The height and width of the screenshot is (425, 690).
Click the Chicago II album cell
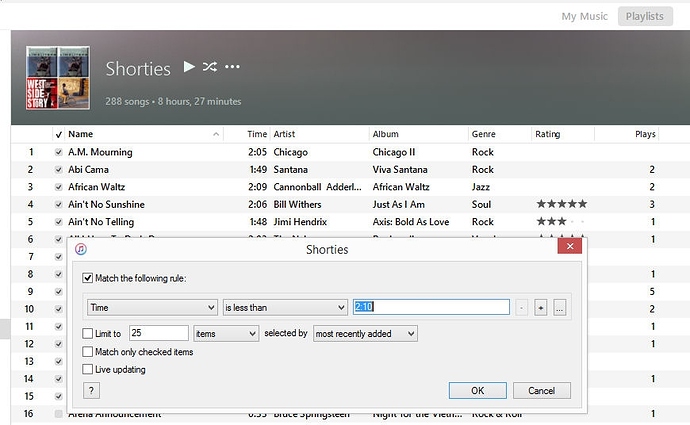click(x=394, y=152)
